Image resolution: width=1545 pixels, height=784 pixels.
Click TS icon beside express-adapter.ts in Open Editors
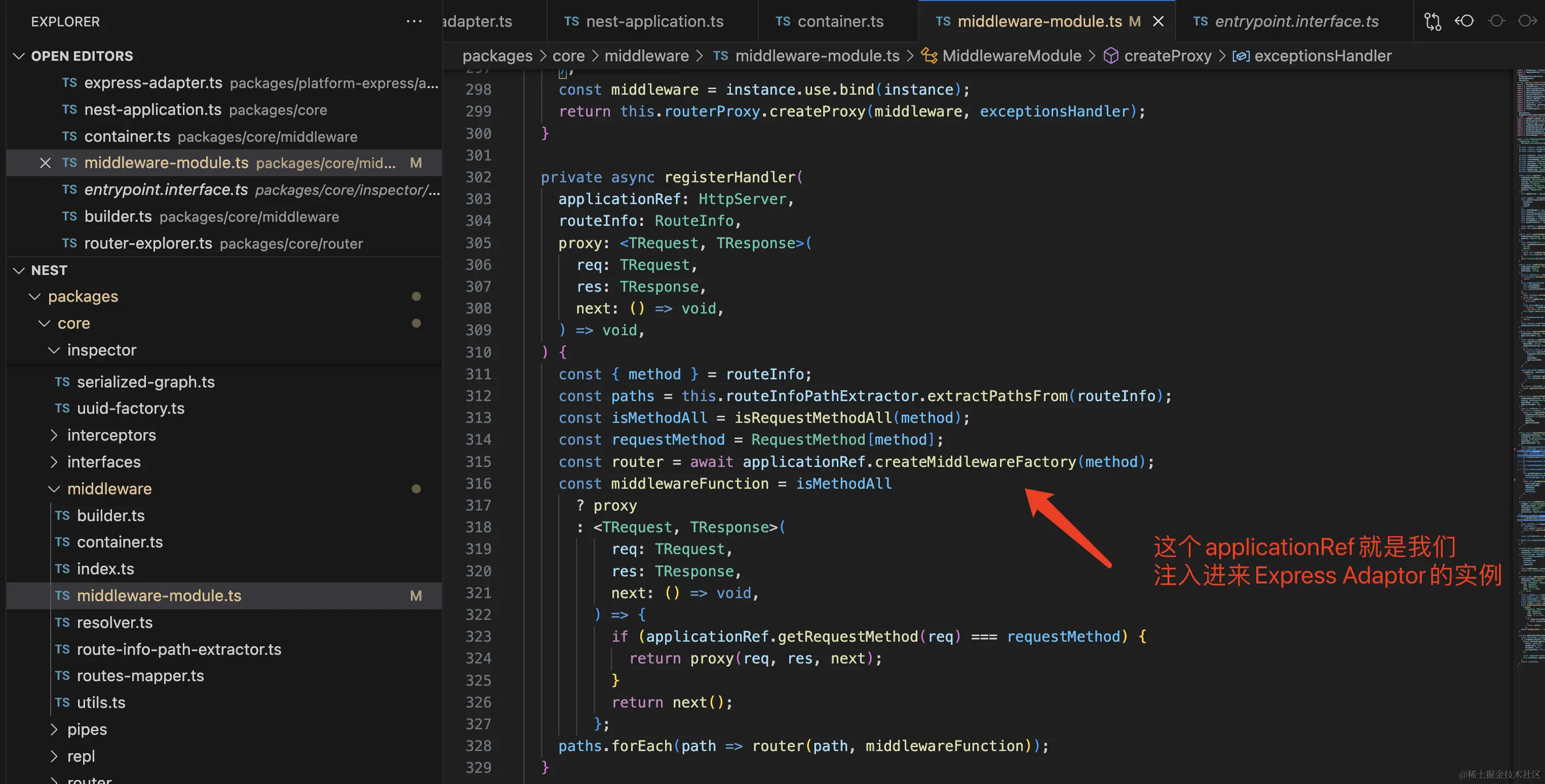coord(69,83)
